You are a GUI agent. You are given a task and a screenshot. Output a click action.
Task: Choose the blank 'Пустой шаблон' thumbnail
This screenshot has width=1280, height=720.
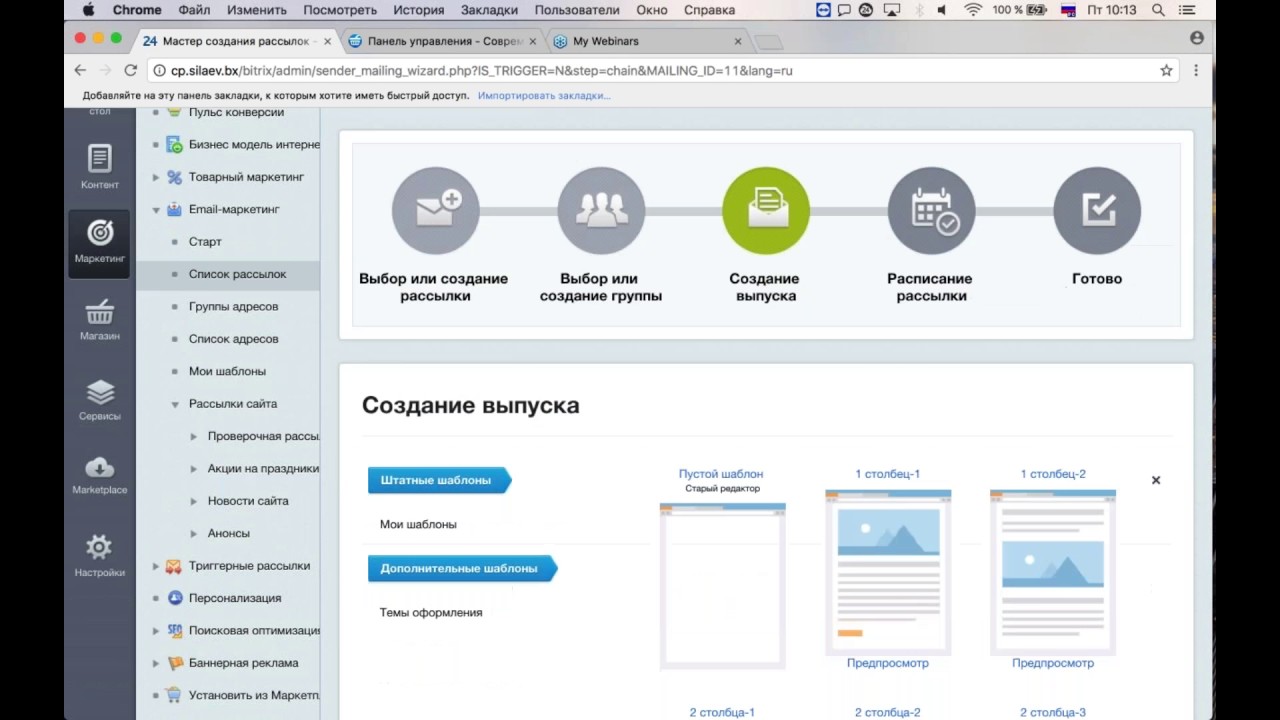pos(722,586)
